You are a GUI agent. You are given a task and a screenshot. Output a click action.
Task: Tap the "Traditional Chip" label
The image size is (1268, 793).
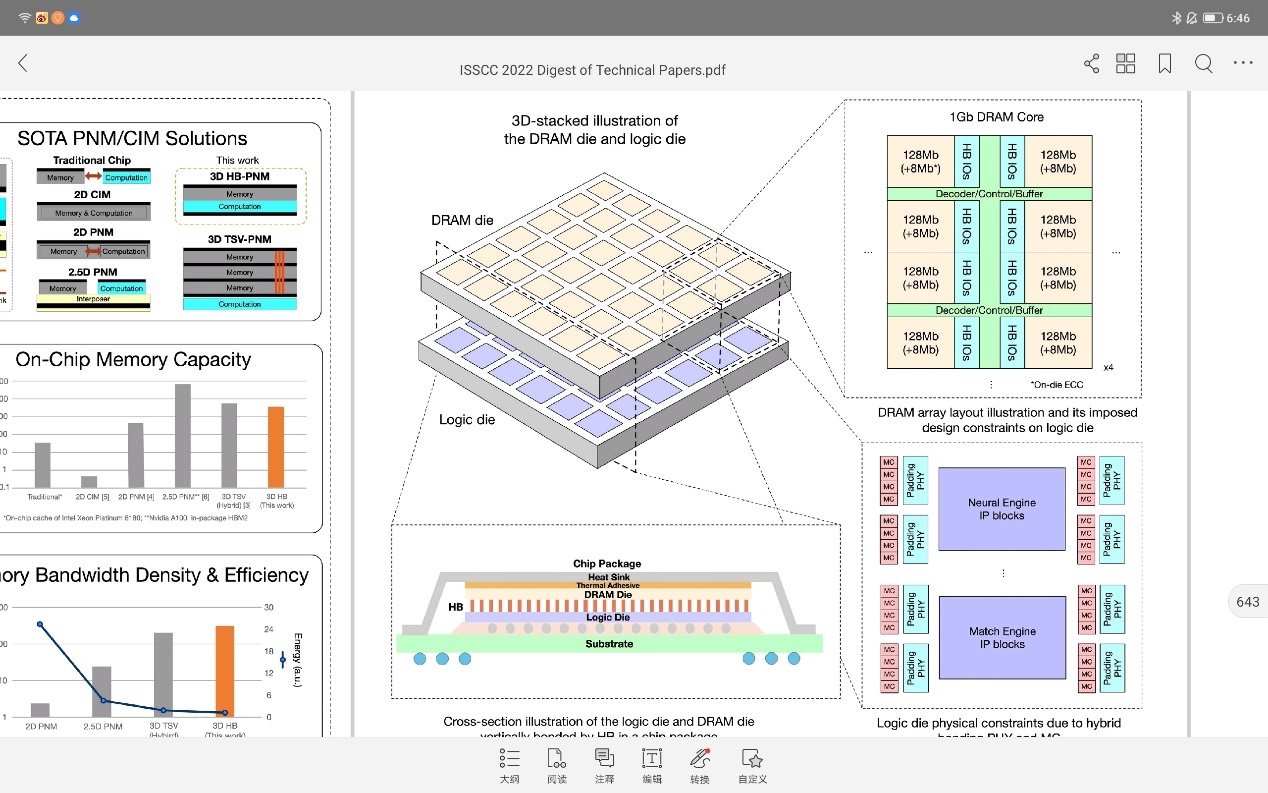point(92,160)
